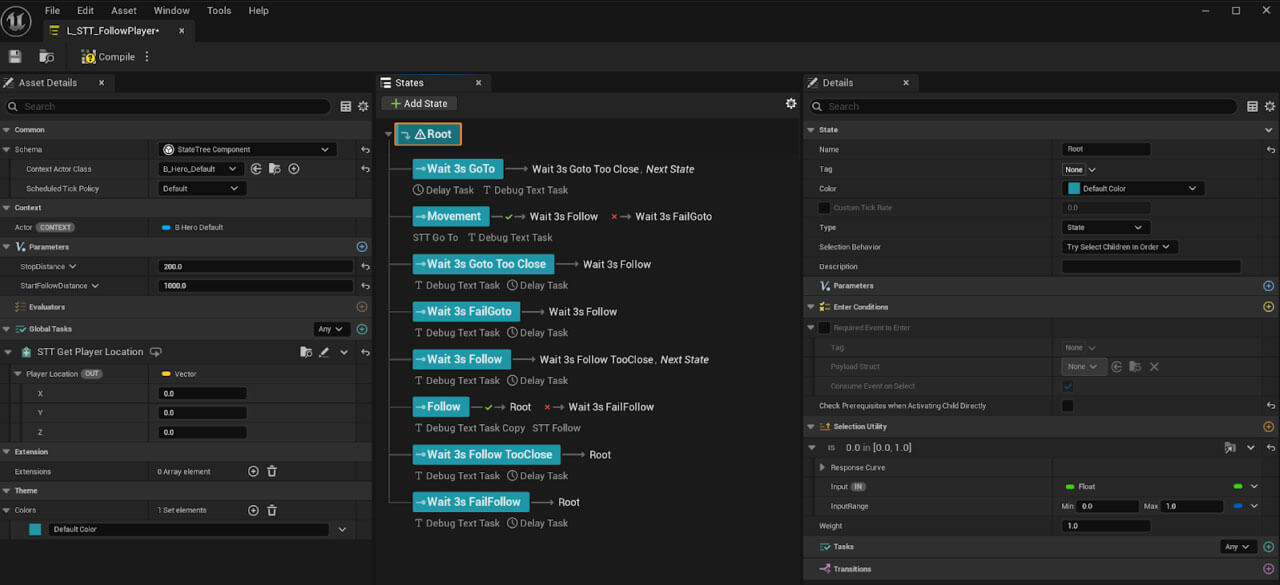1280x585 pixels.
Task: Reset Schema to default arrow
Action: coord(365,150)
